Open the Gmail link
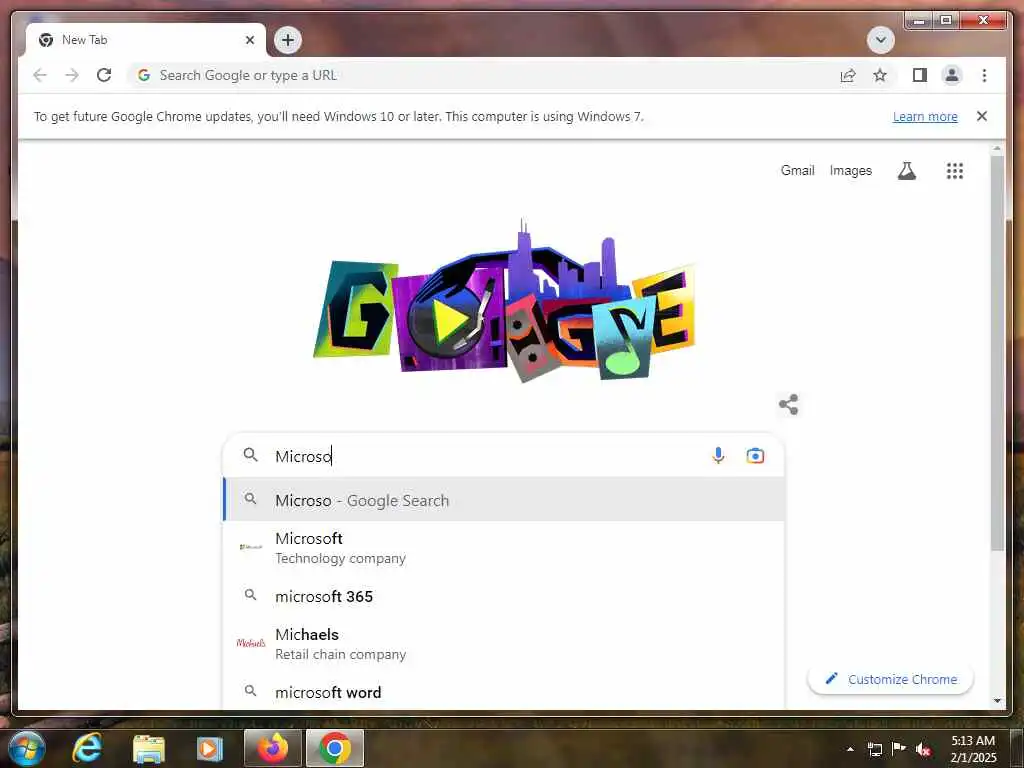The image size is (1024, 768). click(x=797, y=170)
